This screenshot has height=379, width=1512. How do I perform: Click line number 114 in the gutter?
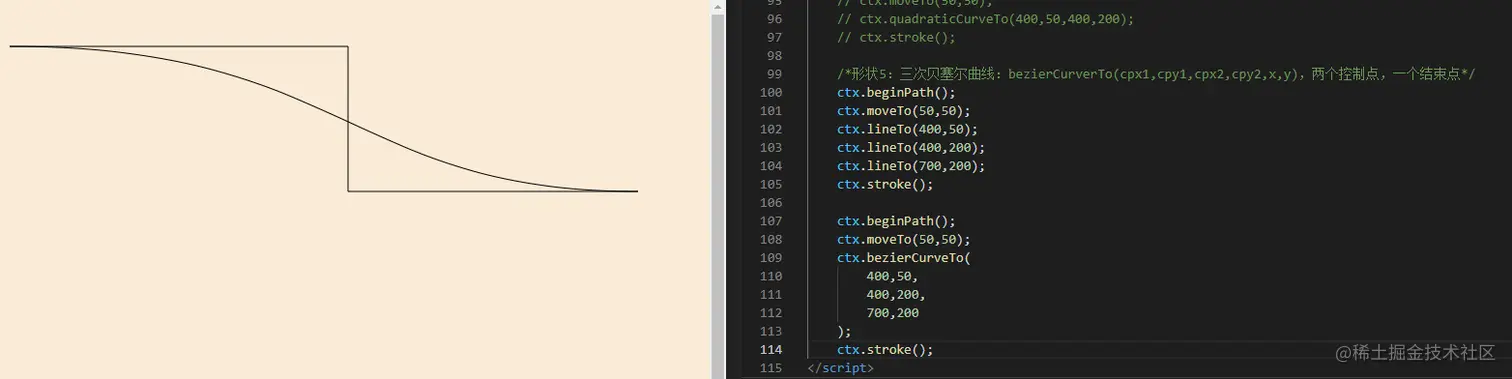(x=771, y=349)
